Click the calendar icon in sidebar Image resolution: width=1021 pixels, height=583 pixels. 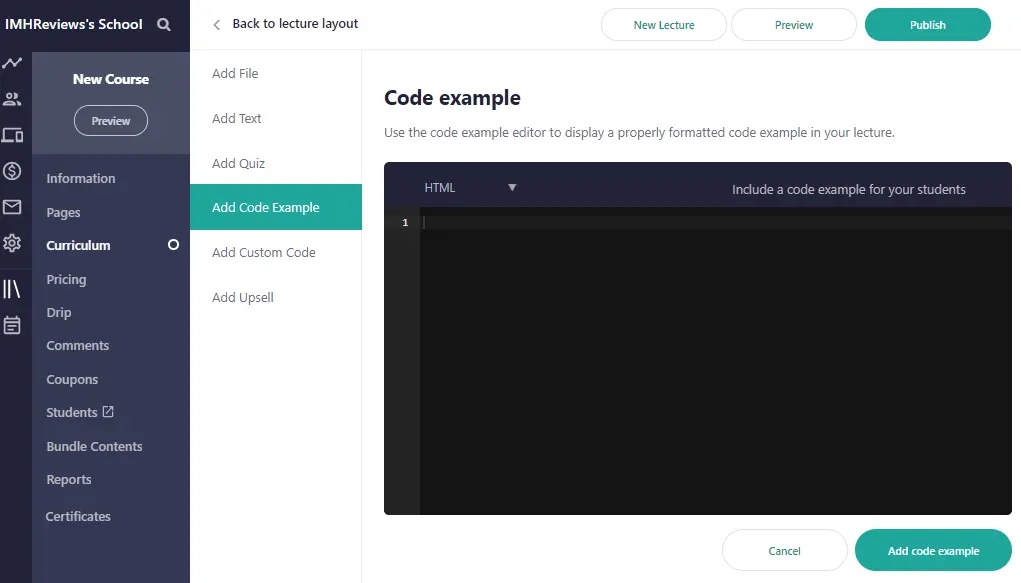coord(12,325)
